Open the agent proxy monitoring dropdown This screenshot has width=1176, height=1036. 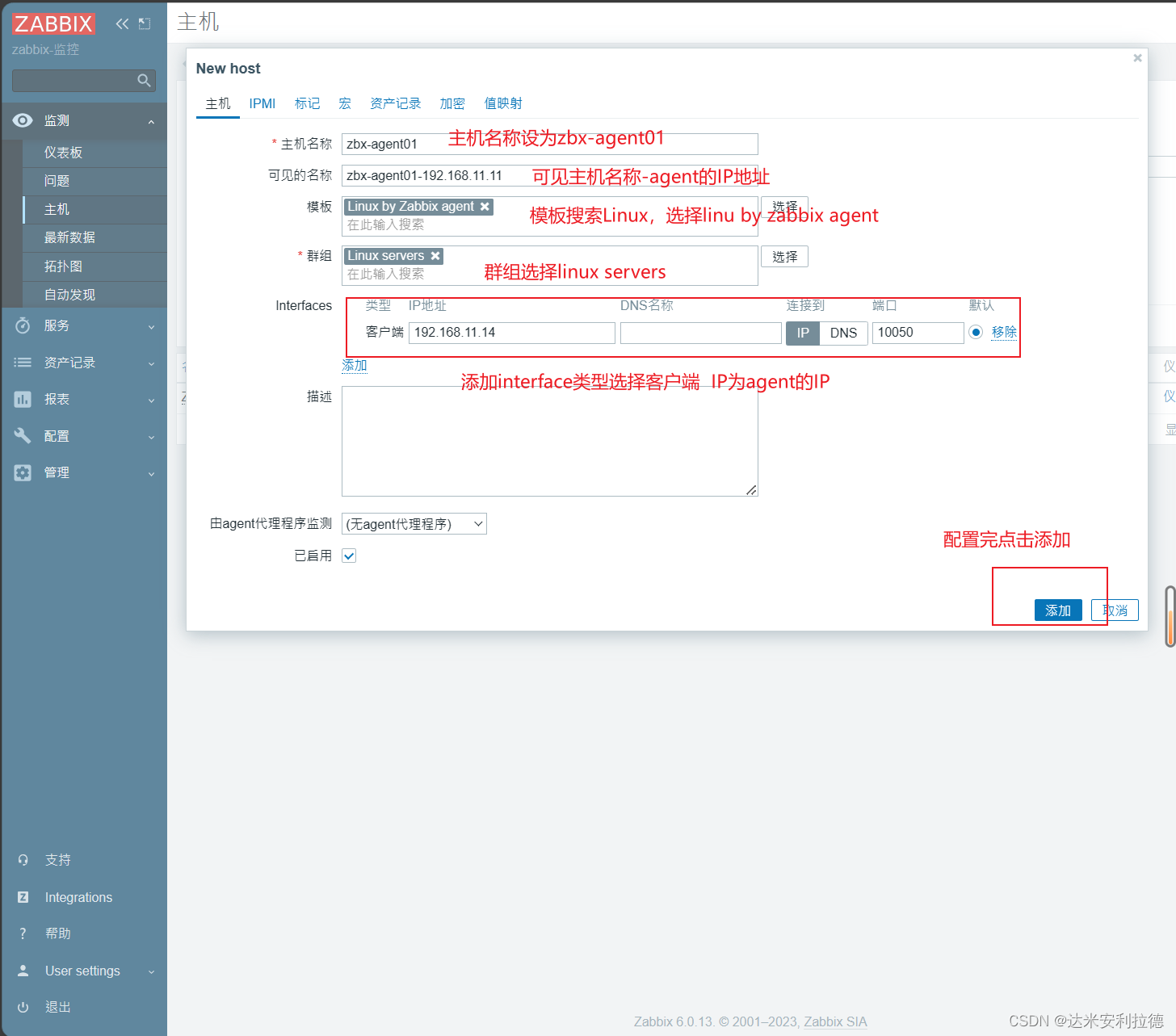[414, 524]
